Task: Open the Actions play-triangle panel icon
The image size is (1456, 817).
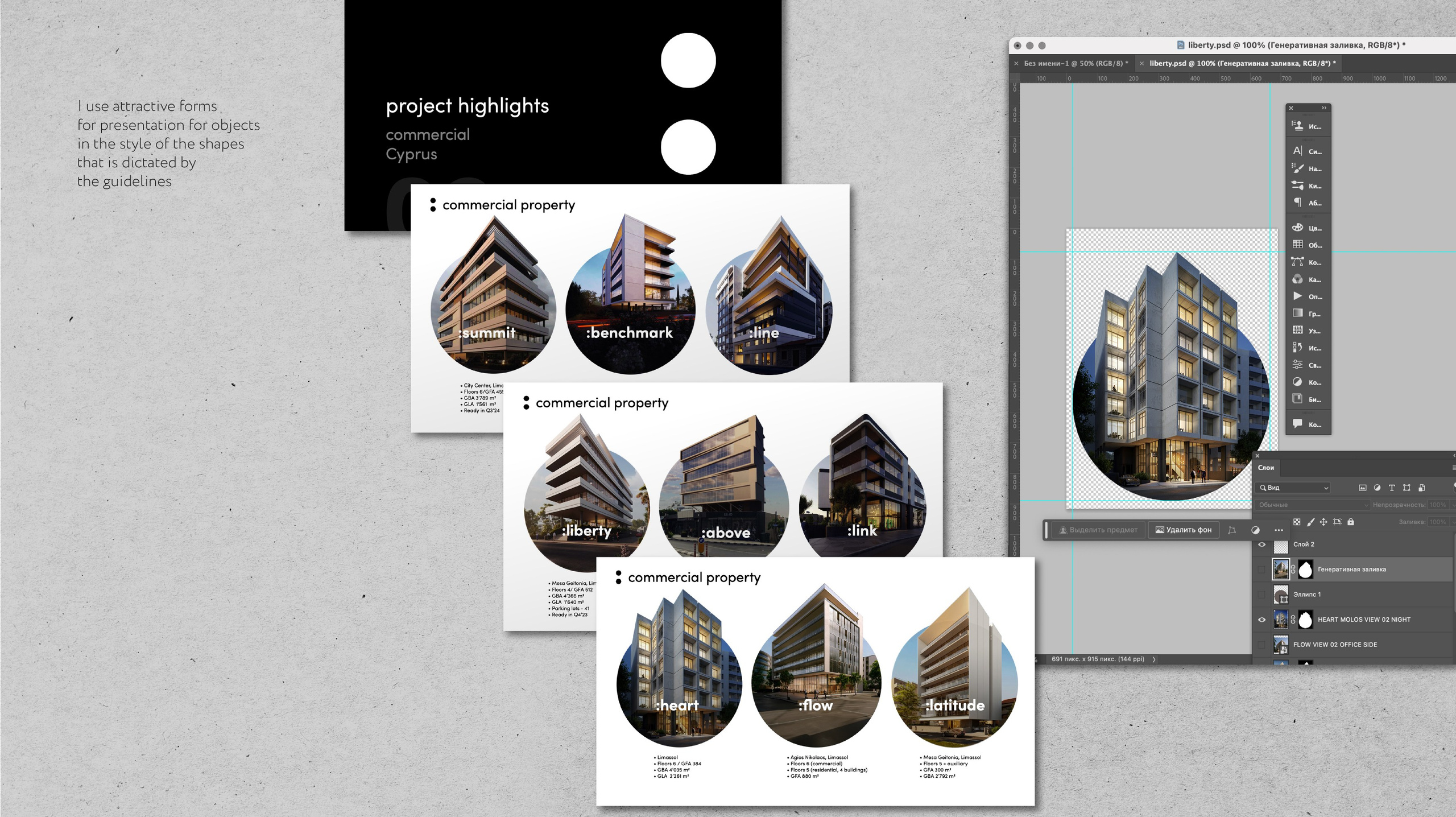Action: coord(1297,296)
